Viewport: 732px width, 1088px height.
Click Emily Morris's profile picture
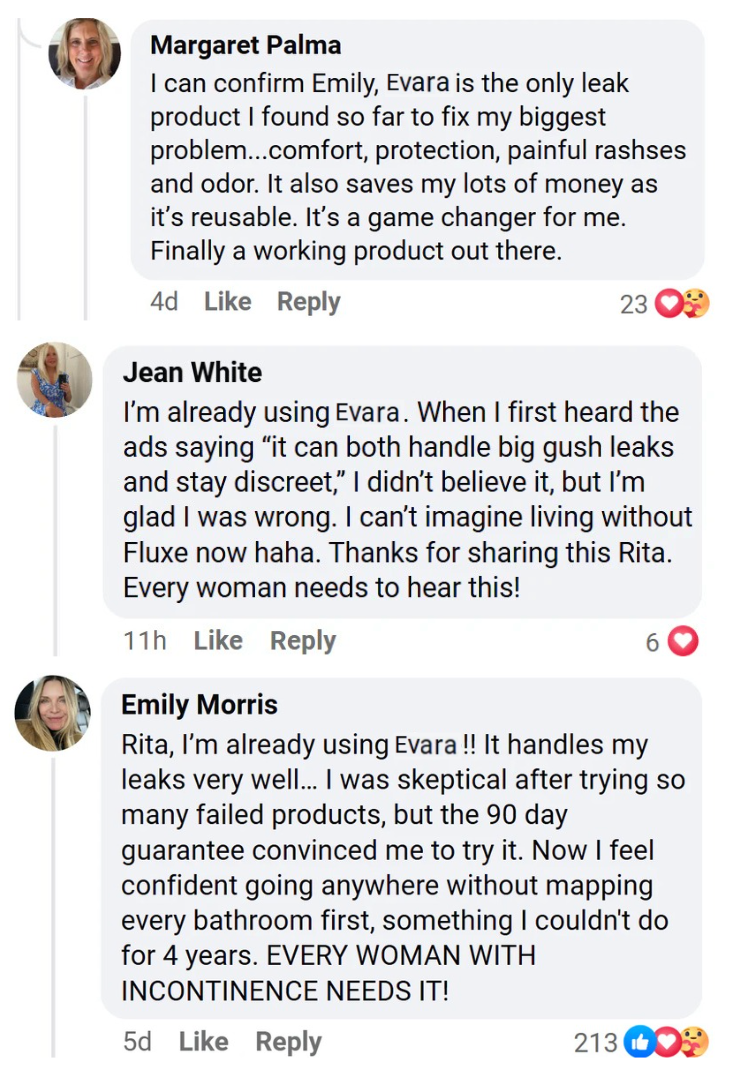53,712
